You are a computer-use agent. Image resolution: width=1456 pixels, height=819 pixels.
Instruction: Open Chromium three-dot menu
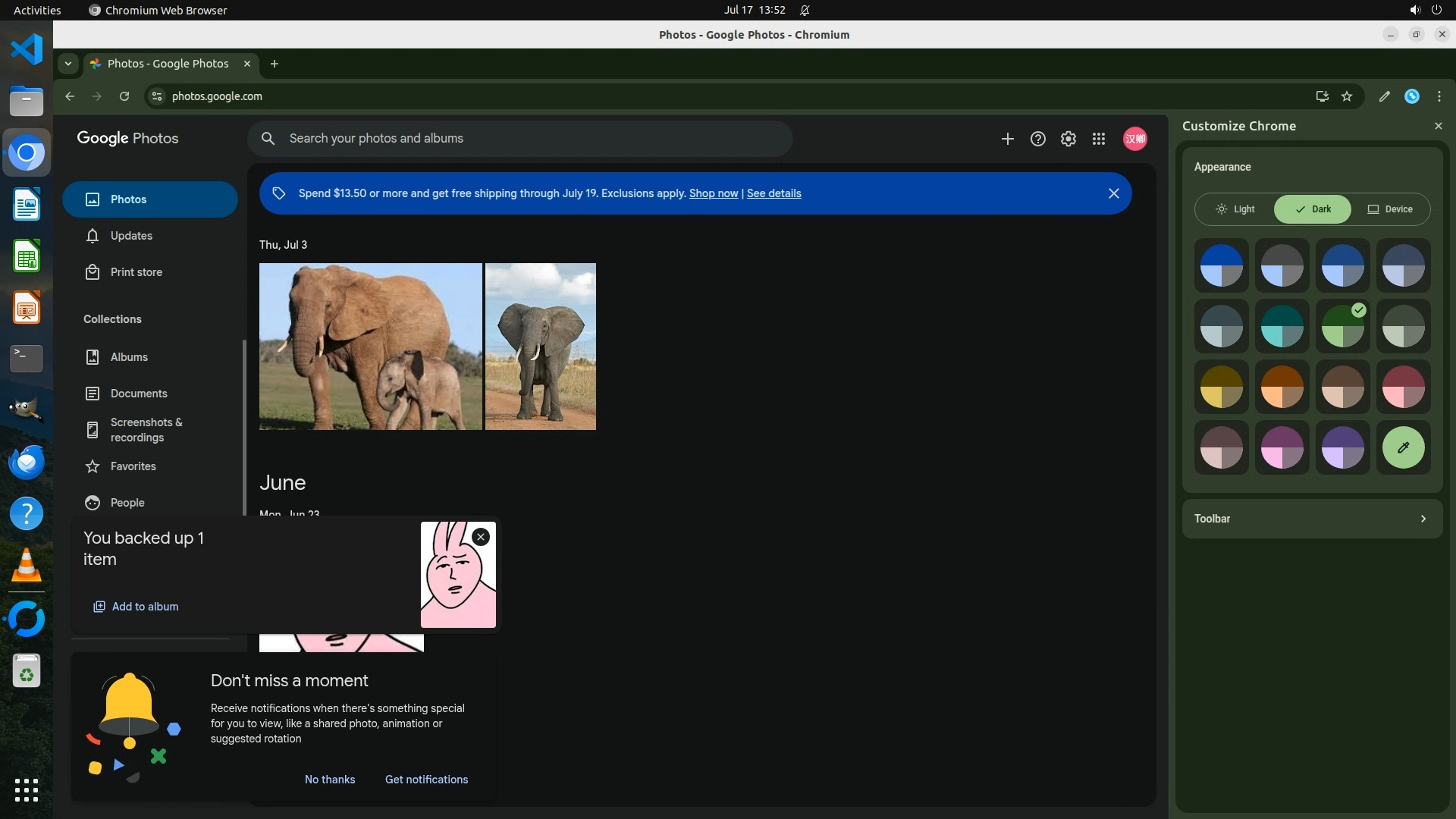point(1439,96)
